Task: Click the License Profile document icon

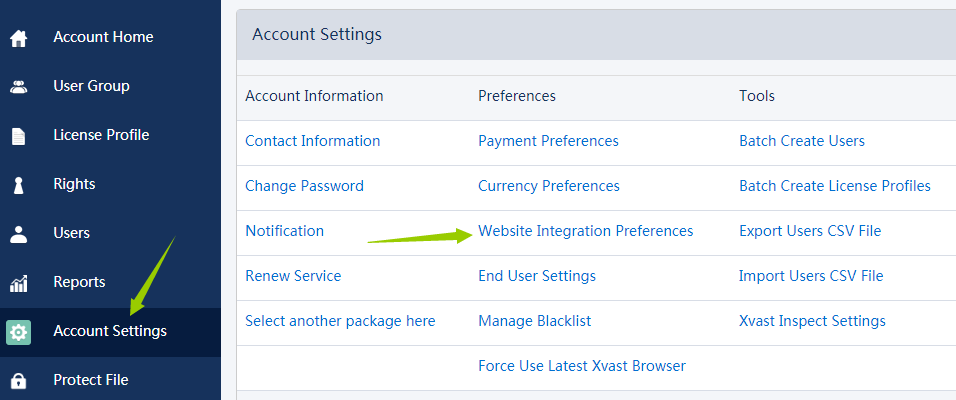Action: [18, 136]
